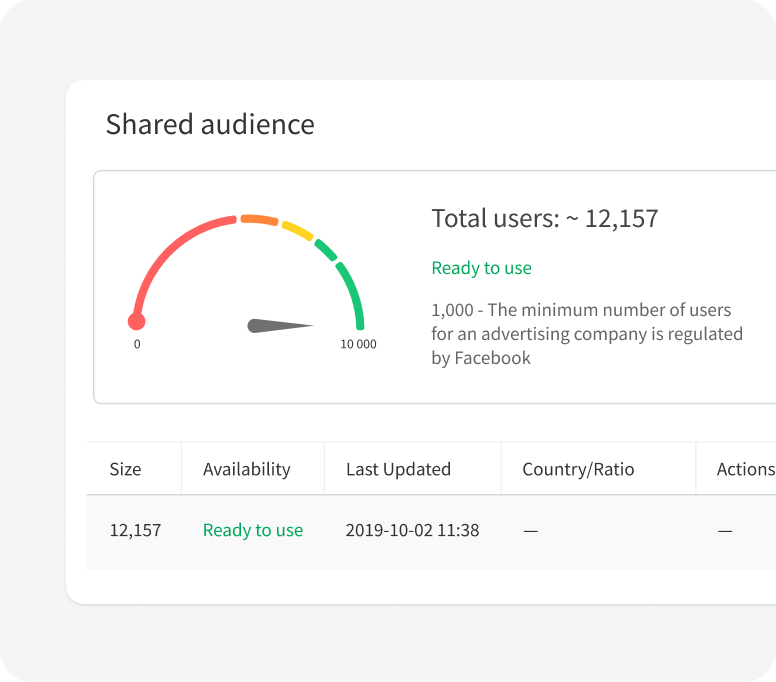
Task: Sort by the Size column header
Action: click(125, 469)
